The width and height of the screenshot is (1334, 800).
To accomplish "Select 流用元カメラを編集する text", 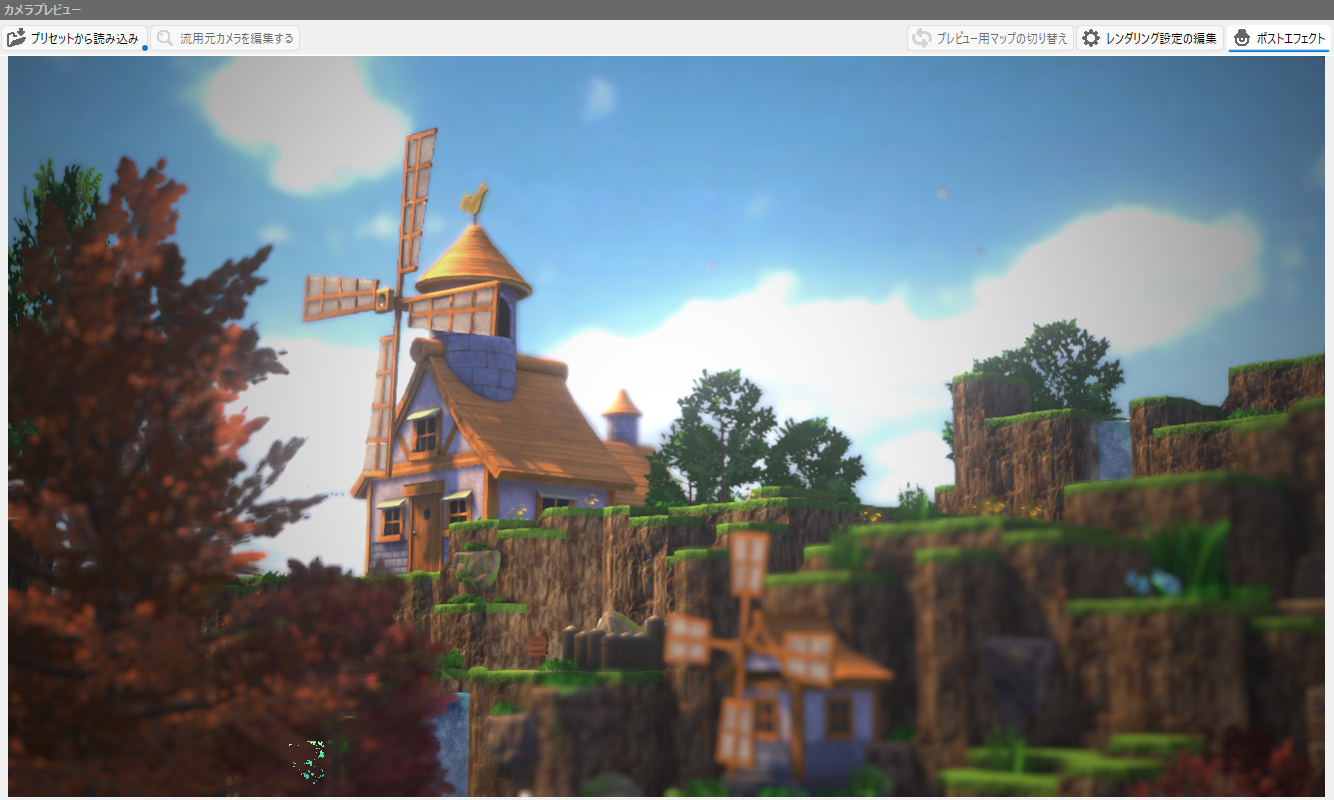I will pyautogui.click(x=237, y=38).
